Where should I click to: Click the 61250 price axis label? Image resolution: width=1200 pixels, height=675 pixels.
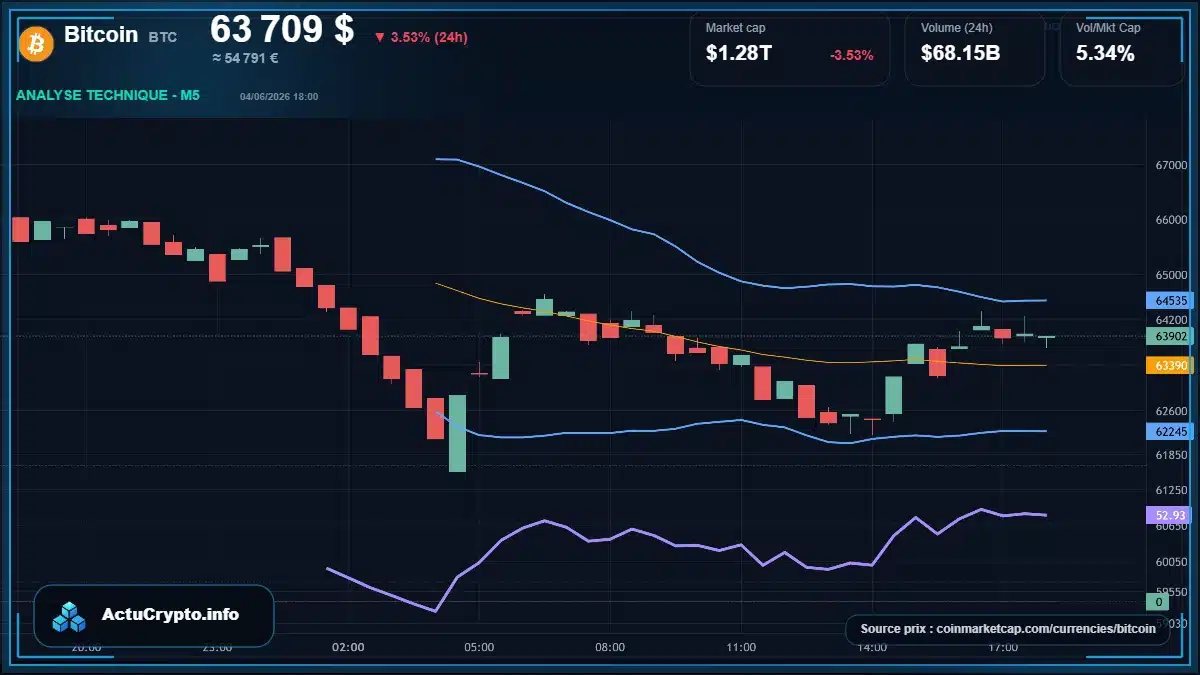[x=1171, y=490]
